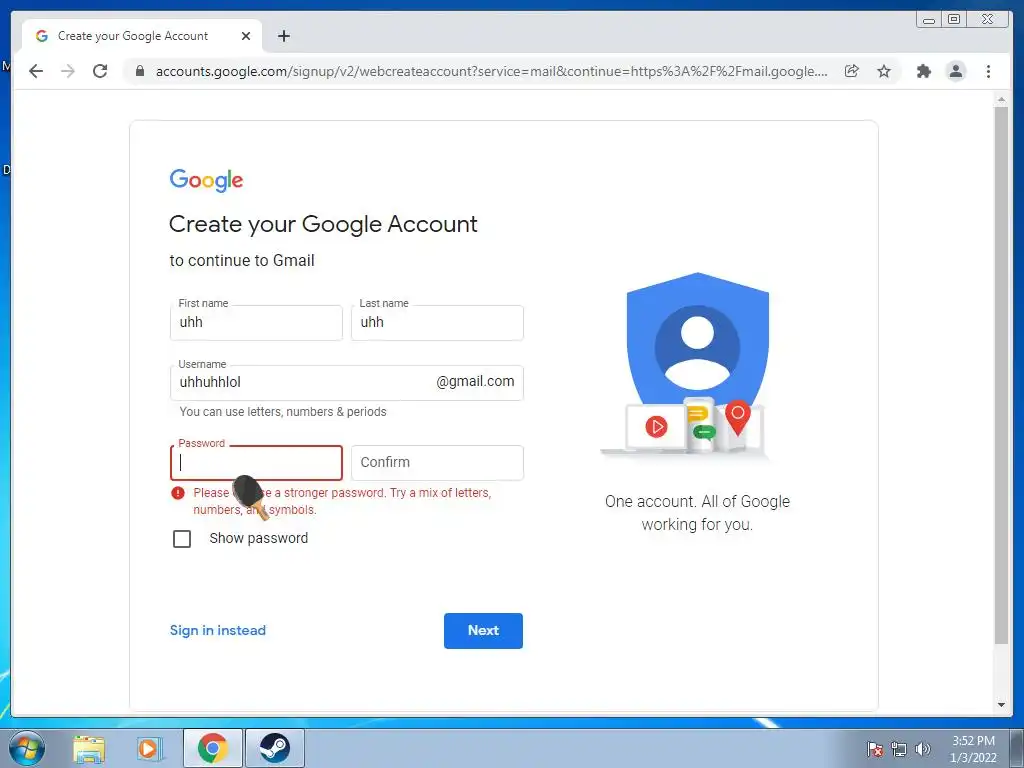Click the @gmail.com suffix text
This screenshot has width=1024, height=768.
pos(475,381)
